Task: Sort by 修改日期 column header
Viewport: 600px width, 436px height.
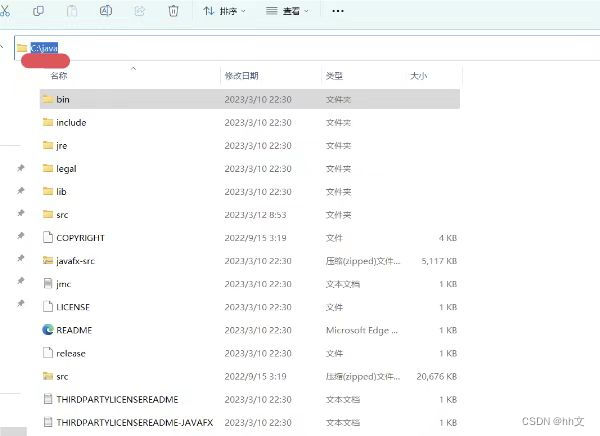Action: pyautogui.click(x=241, y=76)
